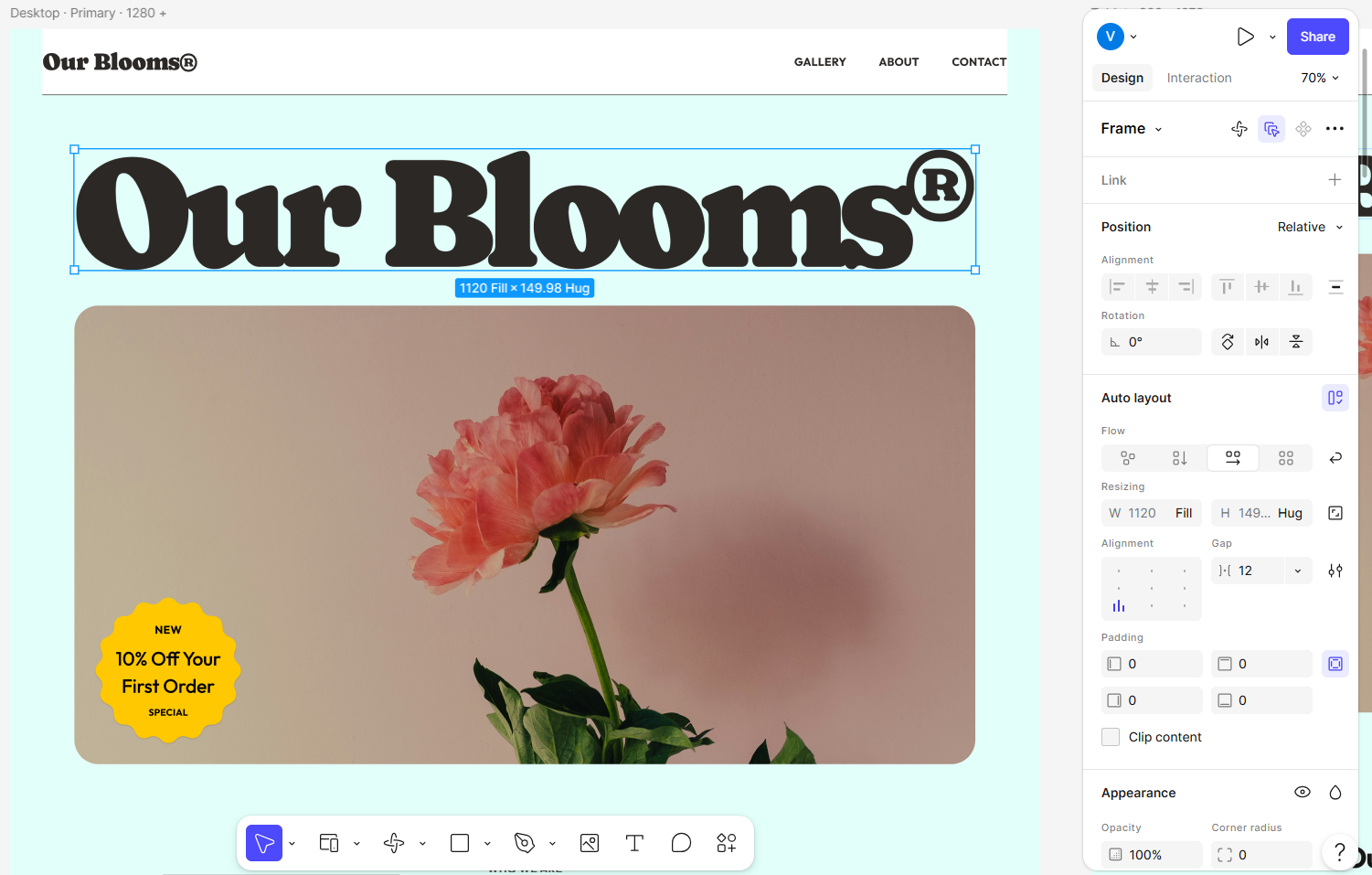1372x875 pixels.
Task: Click the small Our Blooms logo in header
Action: click(x=120, y=62)
